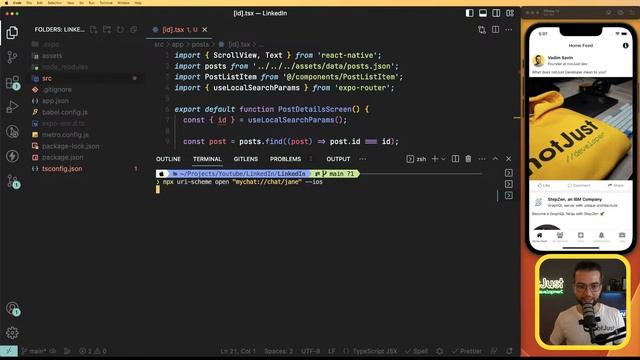The height and width of the screenshot is (360, 640).
Task: Switch to the PROBLEMS panel tab
Action: coord(285,159)
